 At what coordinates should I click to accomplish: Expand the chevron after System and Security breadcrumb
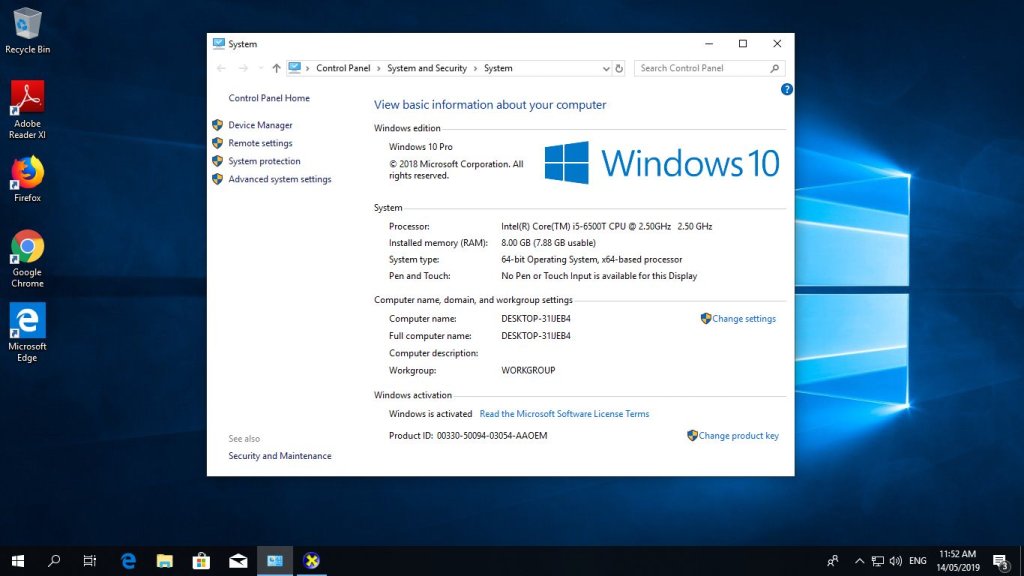click(x=475, y=68)
